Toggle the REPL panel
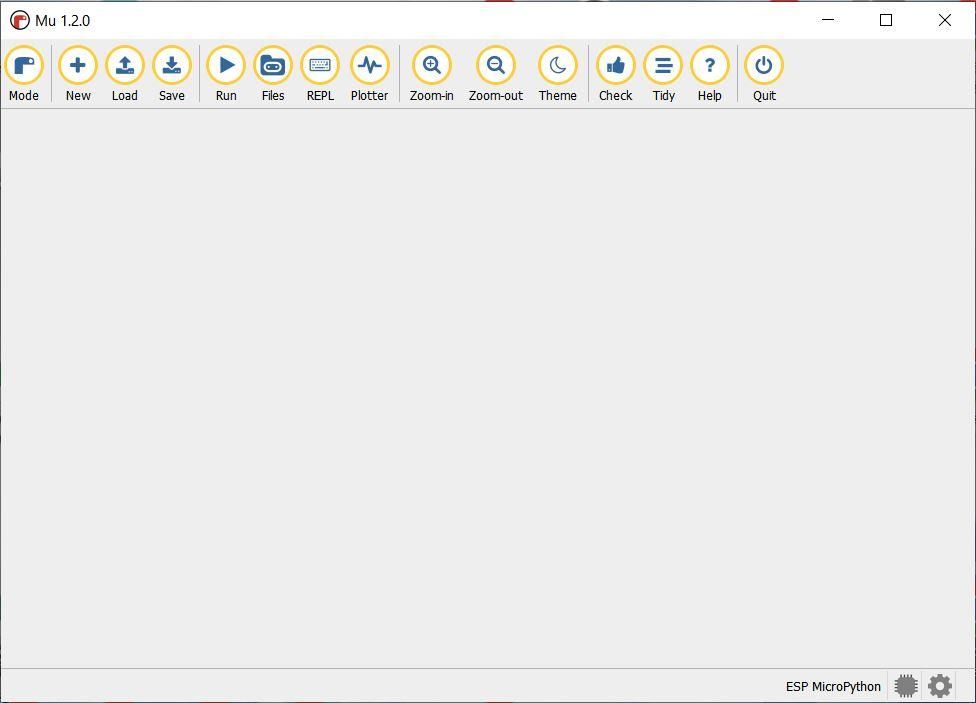This screenshot has height=703, width=976. (x=320, y=73)
